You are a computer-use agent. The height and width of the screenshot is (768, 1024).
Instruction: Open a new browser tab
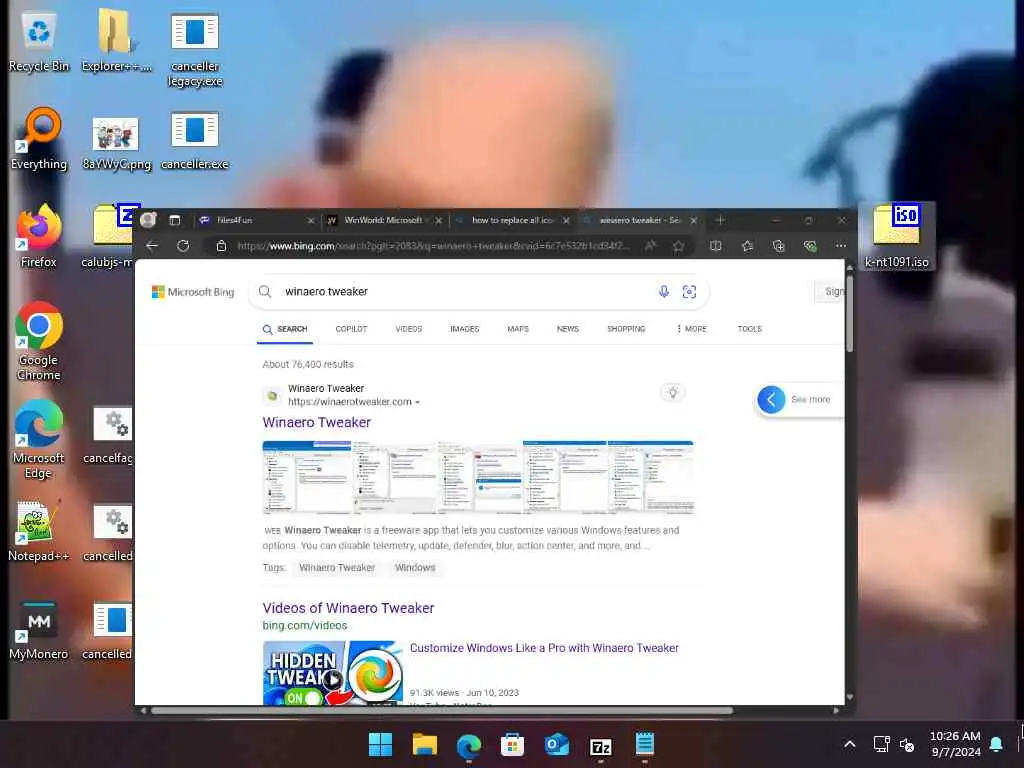[720, 220]
